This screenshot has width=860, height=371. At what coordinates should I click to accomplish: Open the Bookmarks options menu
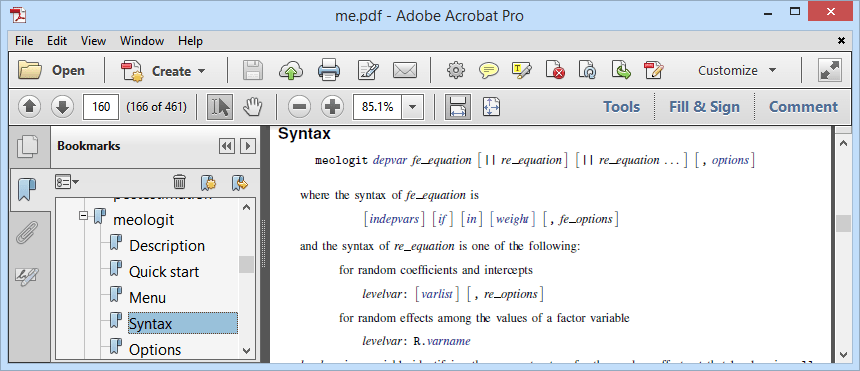click(x=67, y=182)
